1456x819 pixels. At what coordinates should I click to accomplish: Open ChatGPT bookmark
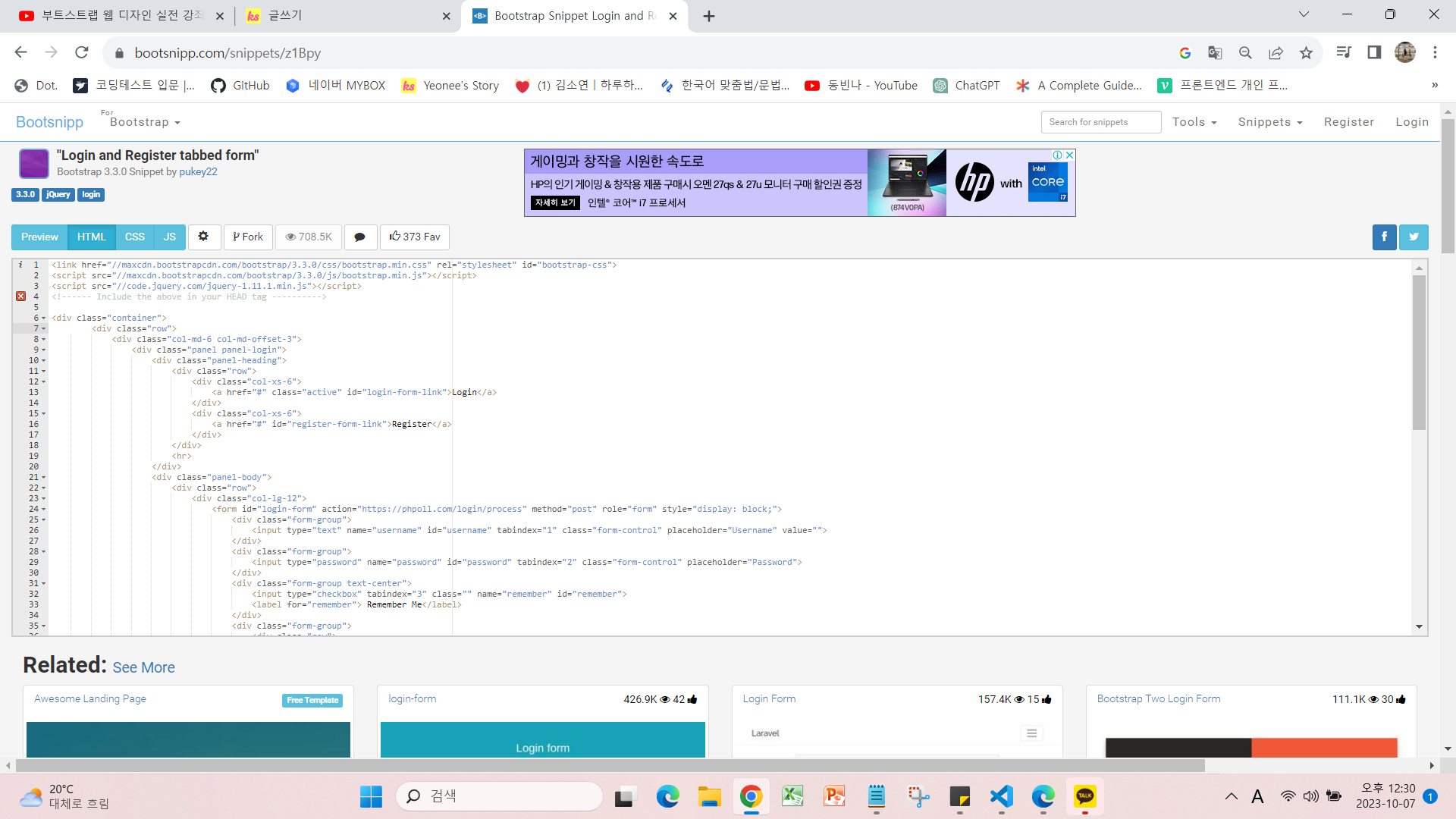pyautogui.click(x=966, y=85)
